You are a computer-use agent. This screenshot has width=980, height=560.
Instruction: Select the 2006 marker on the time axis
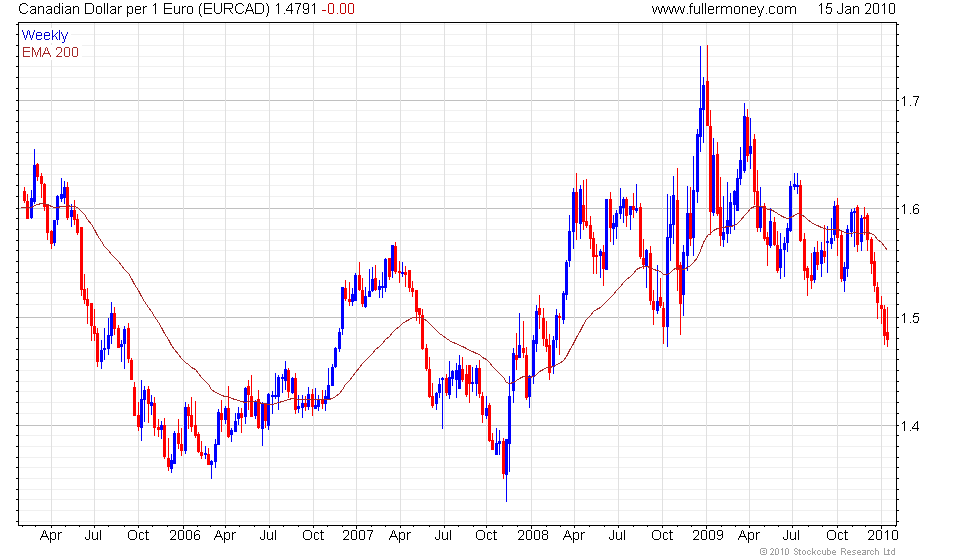tap(184, 535)
